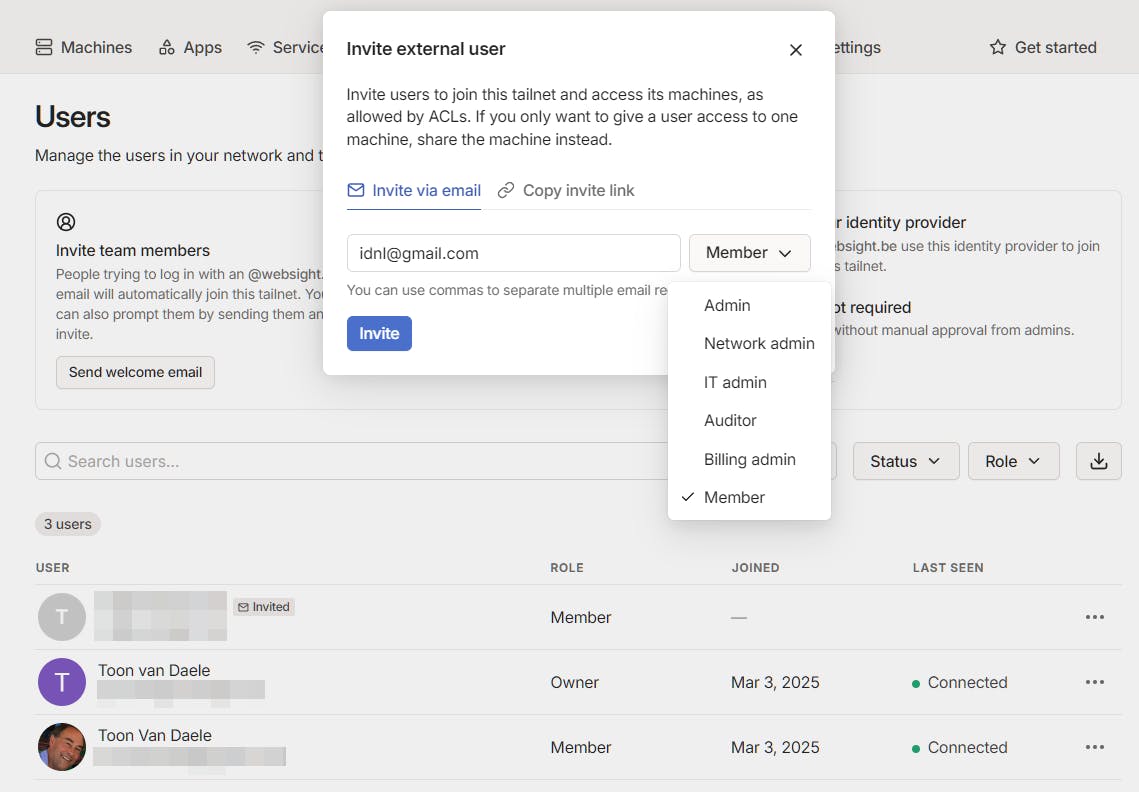Click Toon Van Daele's profile photo

(x=62, y=747)
